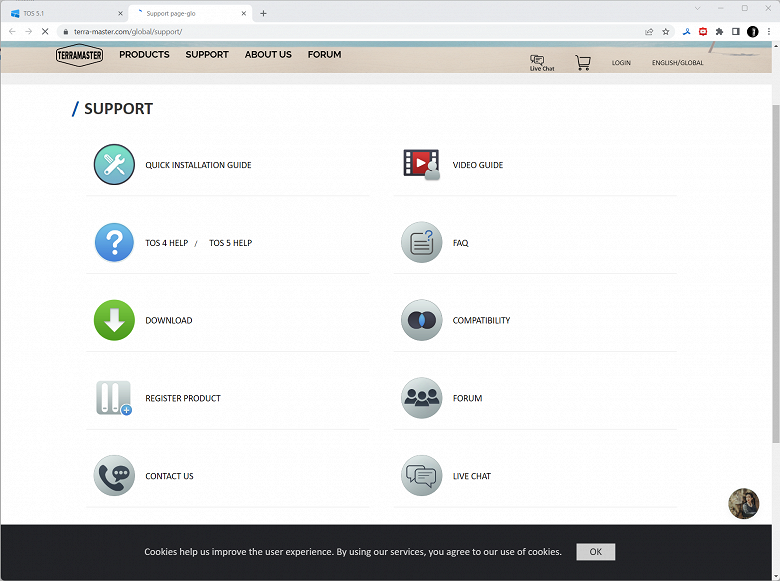The width and height of the screenshot is (780, 581).
Task: Open the Forum people group icon
Action: click(421, 398)
